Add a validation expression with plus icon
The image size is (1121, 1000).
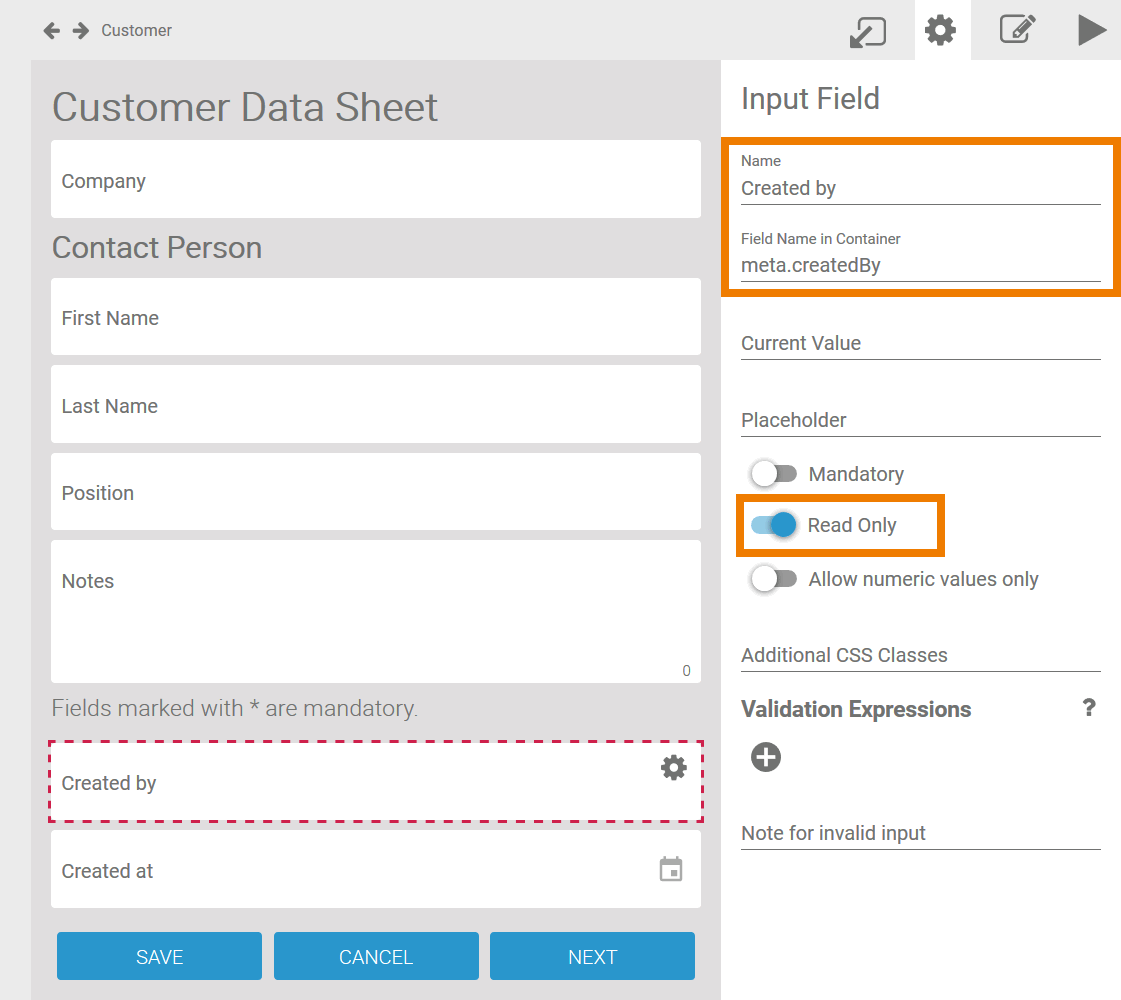[766, 758]
